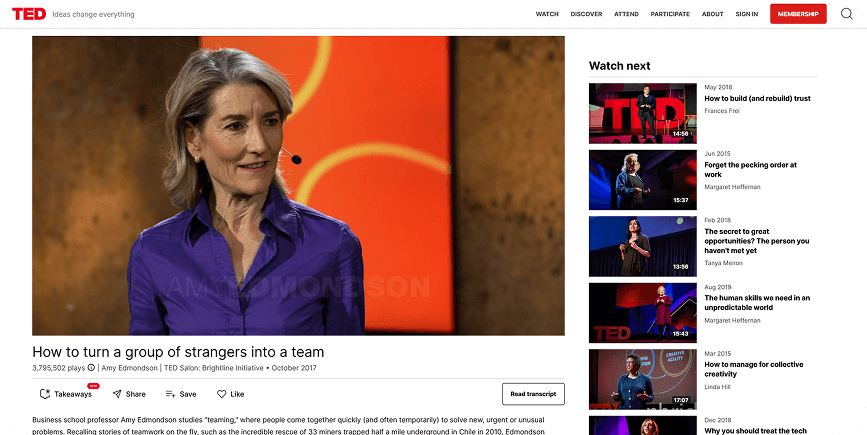This screenshot has height=435, width=867.
Task: Click the TED logo
Action: pos(29,14)
